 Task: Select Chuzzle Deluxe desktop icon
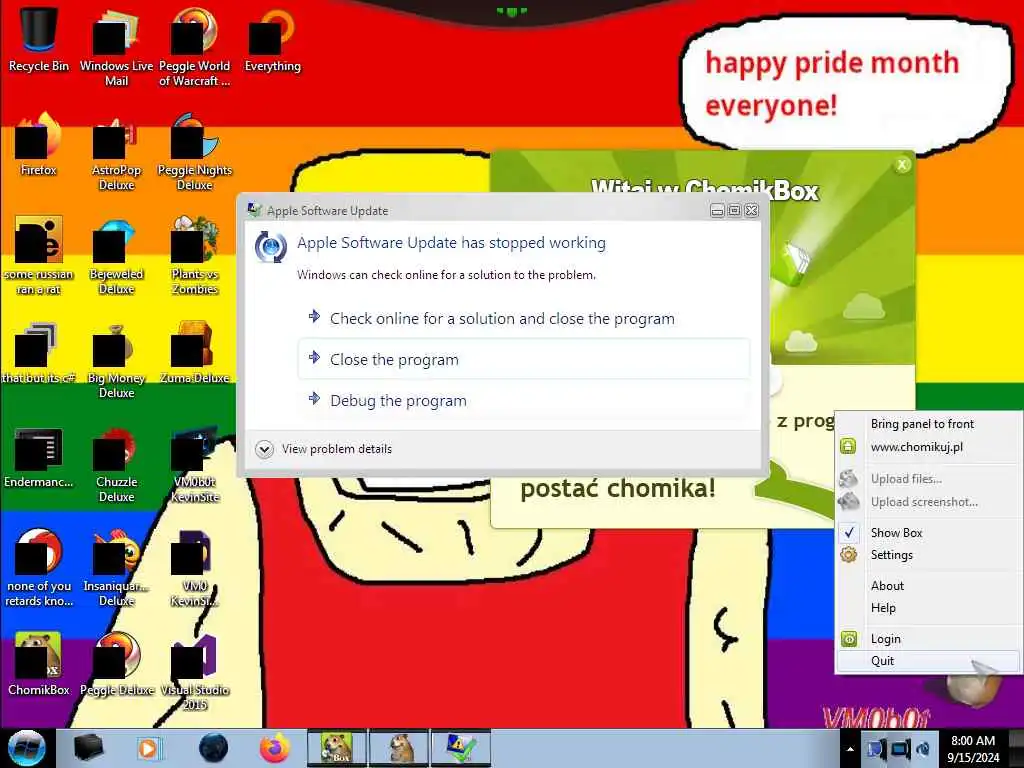[116, 465]
